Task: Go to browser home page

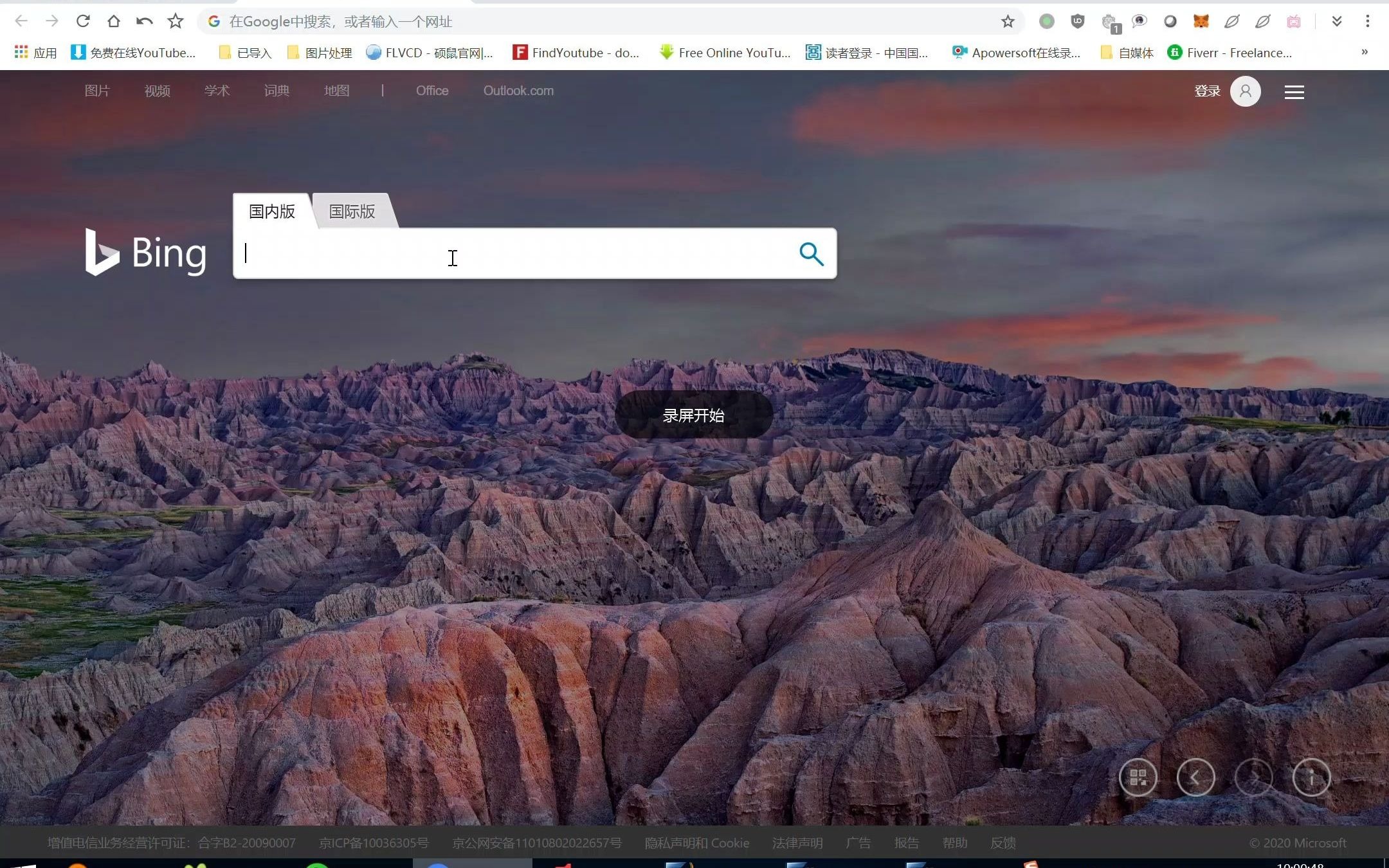Action: (x=114, y=21)
